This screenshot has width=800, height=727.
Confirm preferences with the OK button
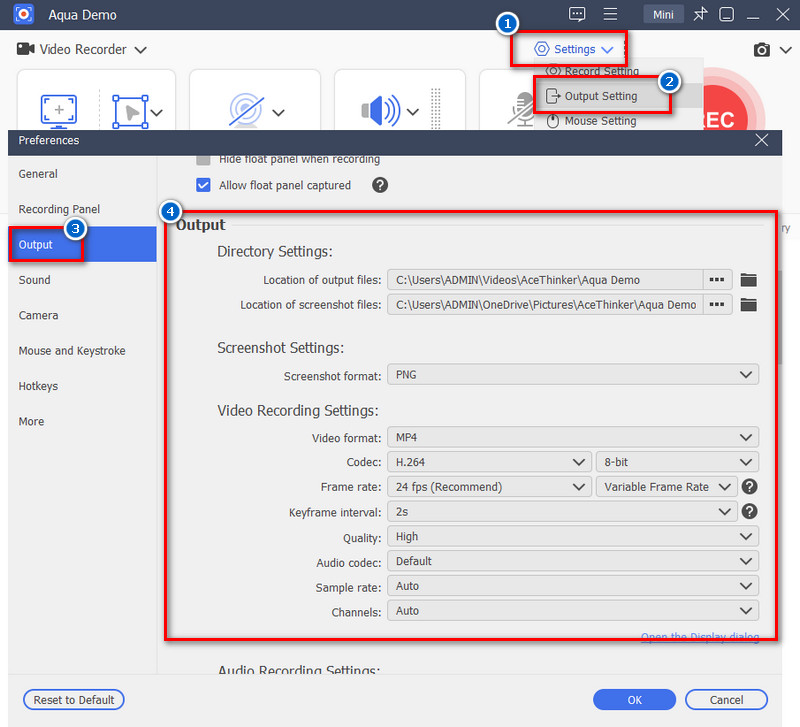[634, 699]
